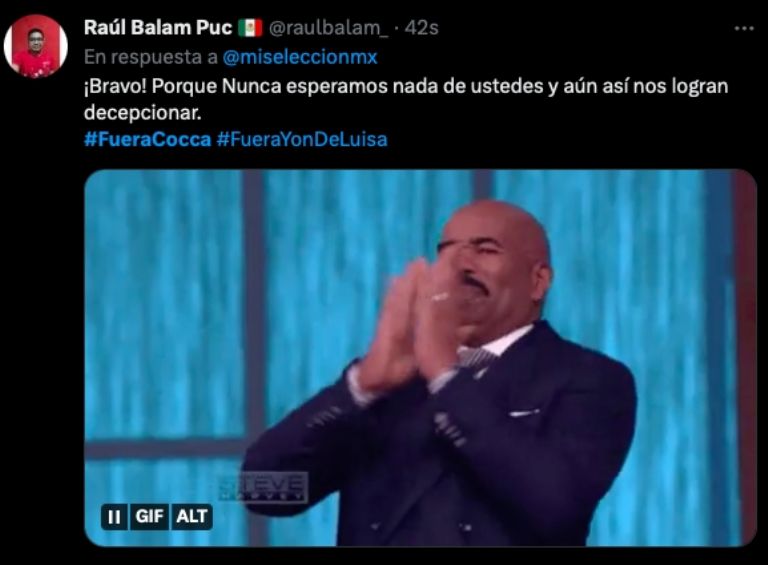
Task: Visit the @raulbalam_ handle
Action: click(x=328, y=28)
